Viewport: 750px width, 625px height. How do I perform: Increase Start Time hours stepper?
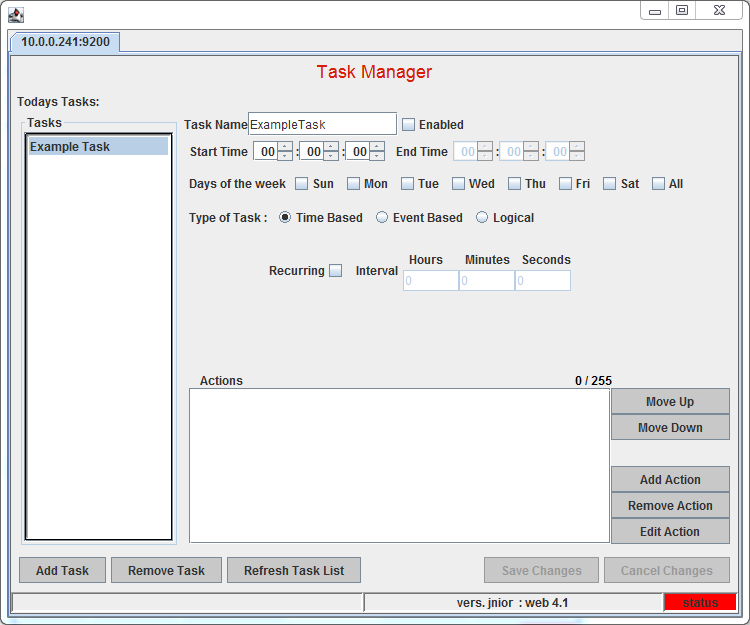pos(285,147)
